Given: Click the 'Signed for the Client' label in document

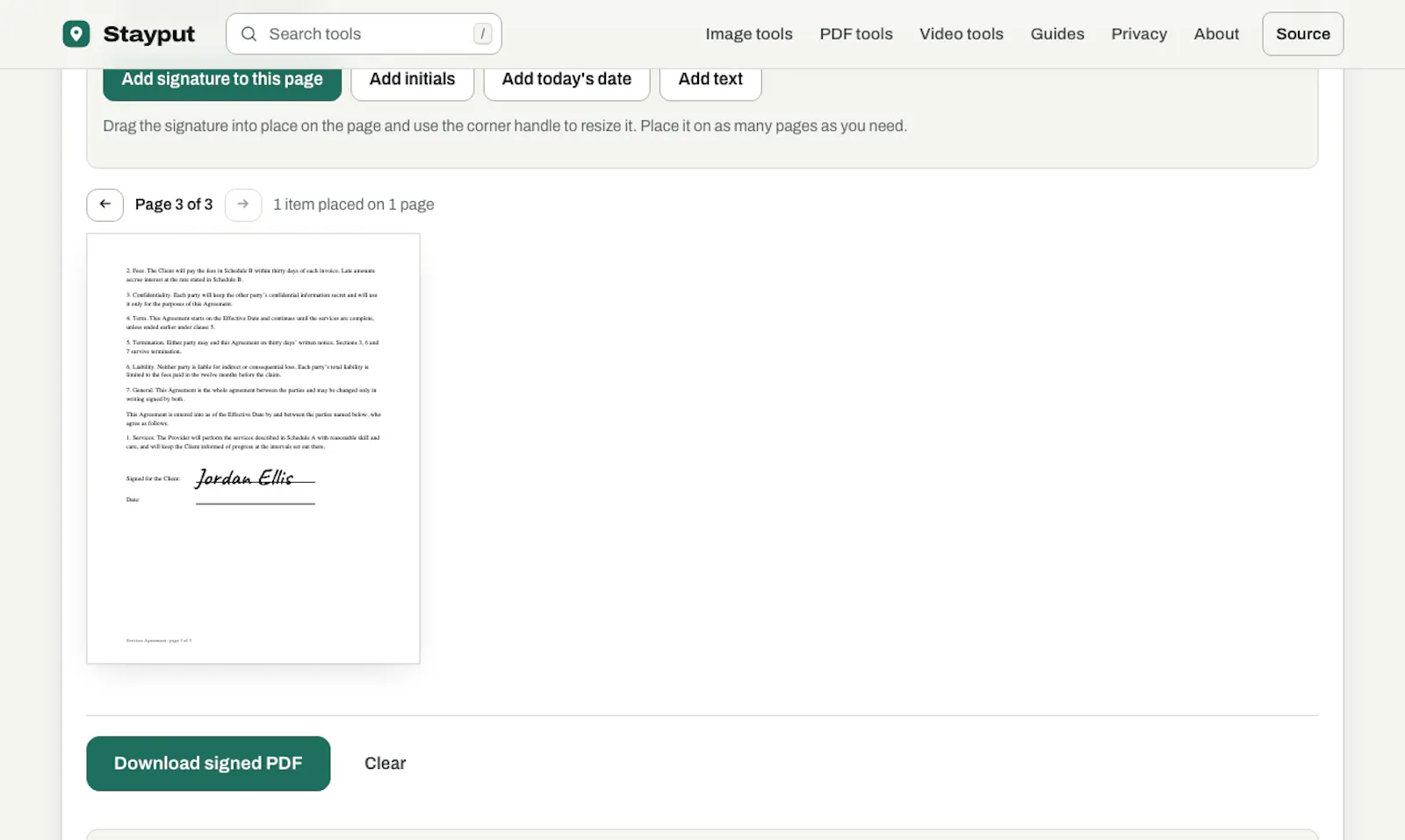Looking at the screenshot, I should click(153, 478).
